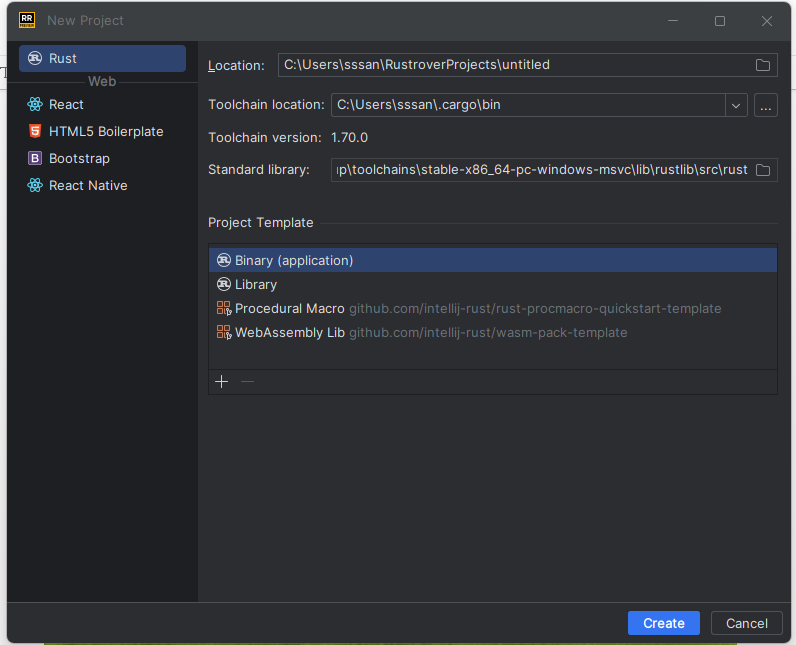The image size is (796, 645).
Task: Expand the Toolchain location dropdown
Action: [736, 105]
